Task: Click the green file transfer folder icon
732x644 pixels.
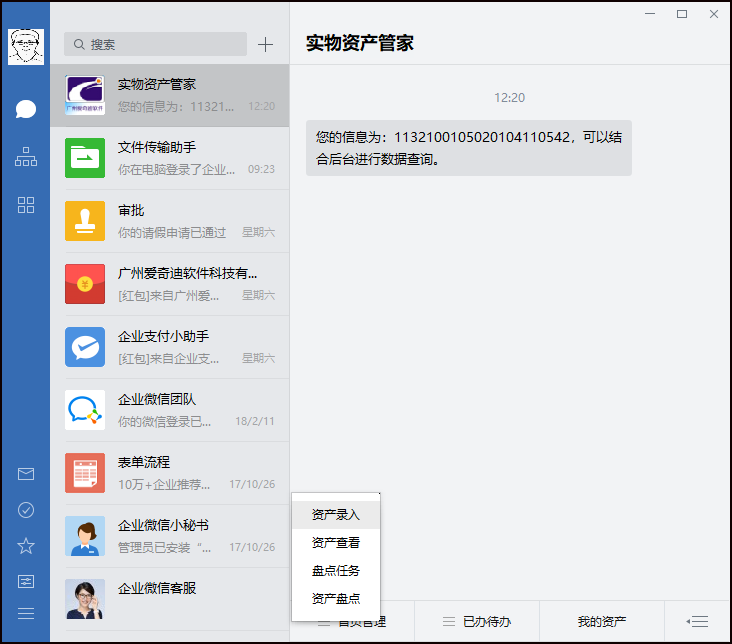Action: coord(85,158)
